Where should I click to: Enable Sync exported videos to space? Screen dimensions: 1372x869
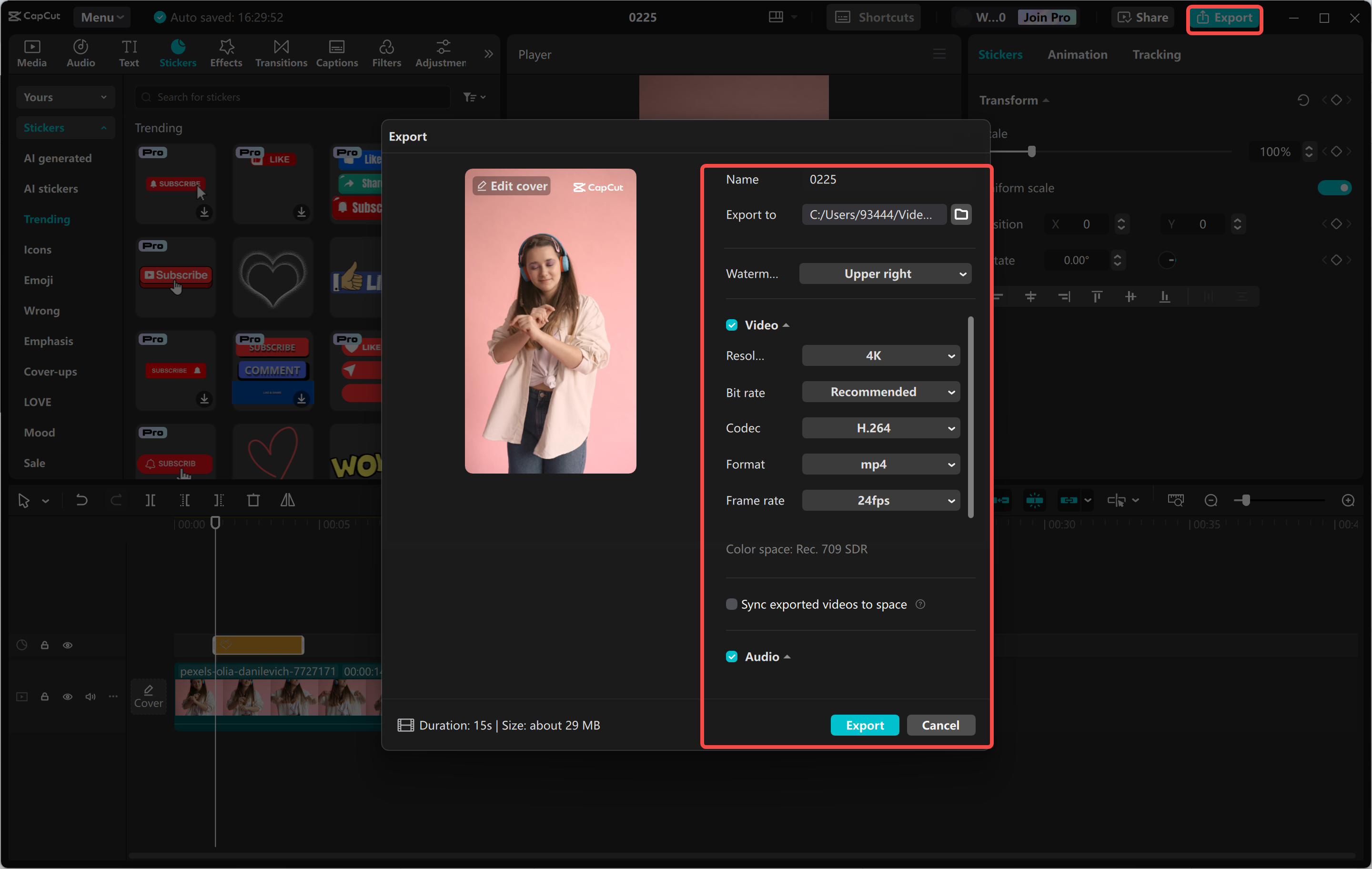732,604
